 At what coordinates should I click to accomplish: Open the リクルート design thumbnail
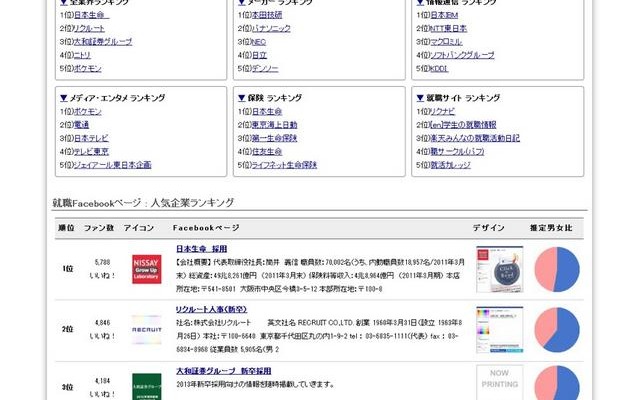pyautogui.click(x=500, y=330)
